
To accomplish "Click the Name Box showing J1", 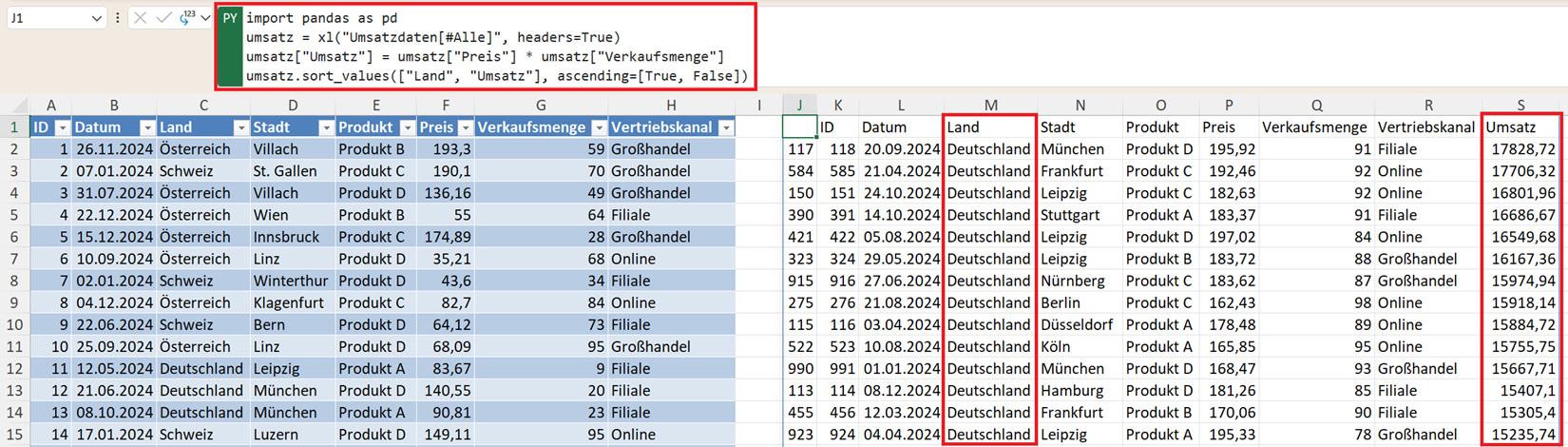I will click(x=46, y=18).
